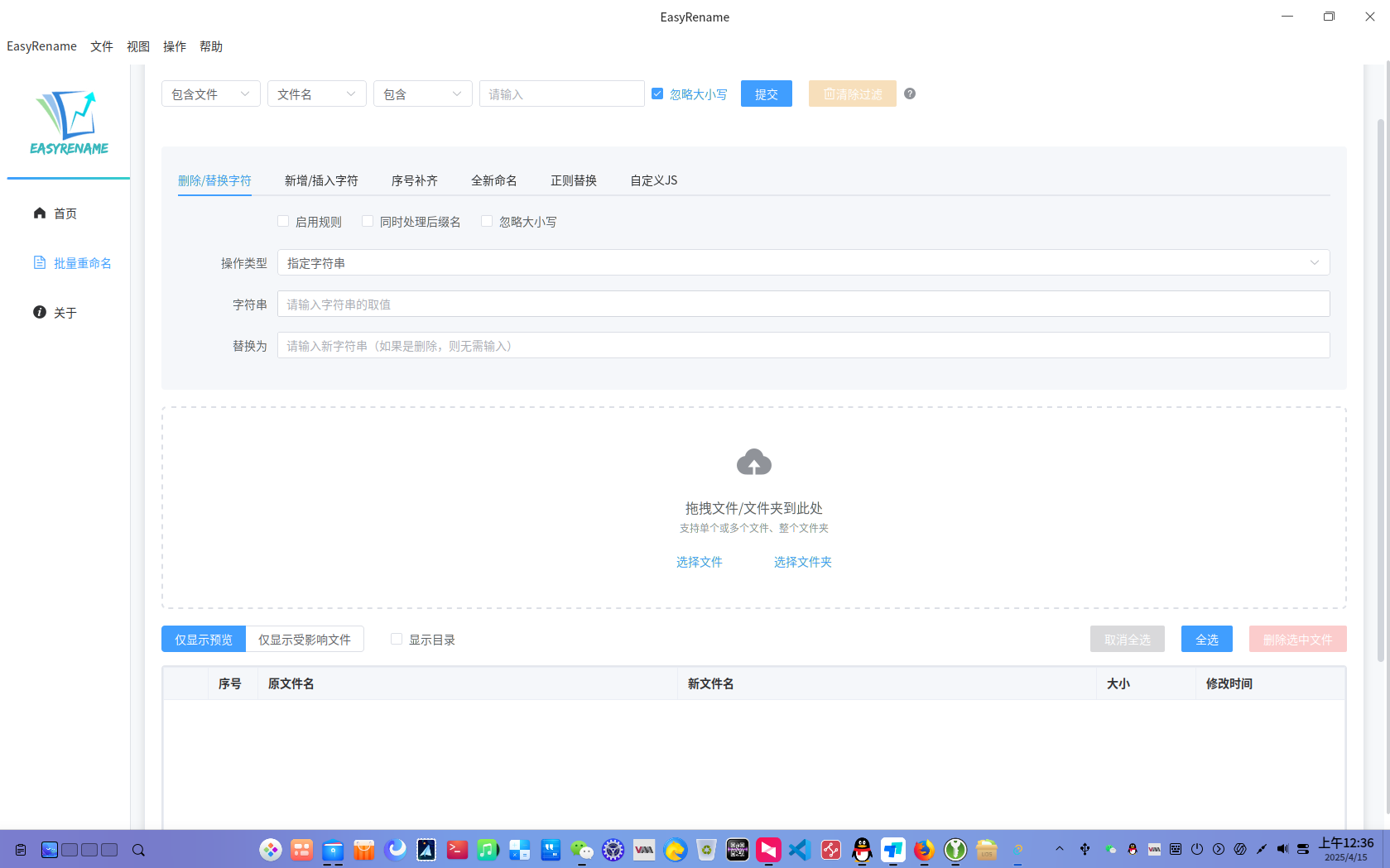Open the 文件 menu
Image resolution: width=1390 pixels, height=868 pixels.
point(102,46)
